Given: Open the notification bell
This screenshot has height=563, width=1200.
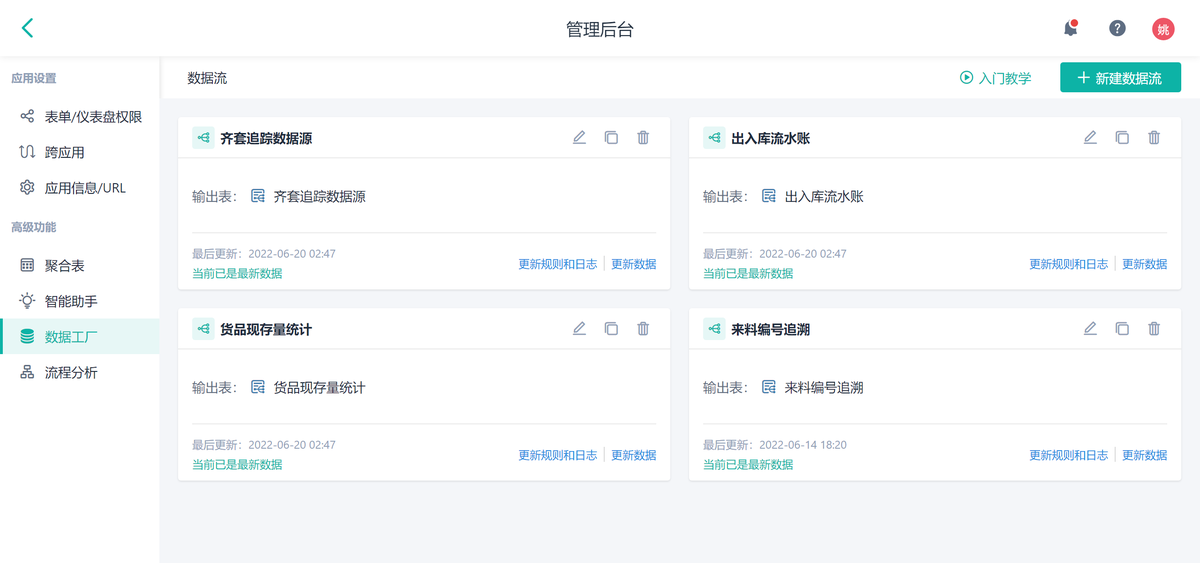Looking at the screenshot, I should click(1071, 28).
